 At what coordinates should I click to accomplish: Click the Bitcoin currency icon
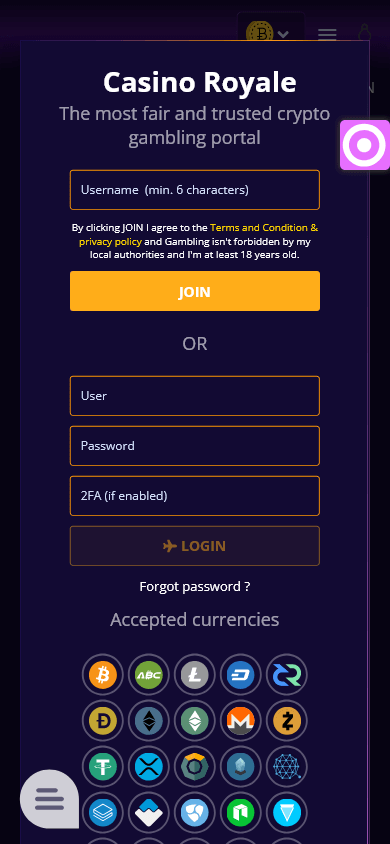click(103, 675)
